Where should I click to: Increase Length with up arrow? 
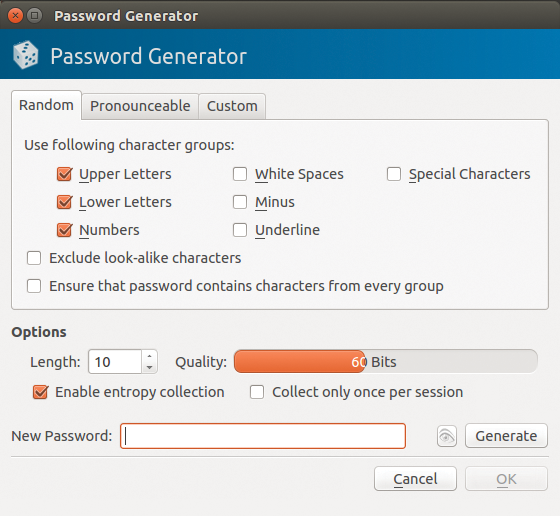(x=150, y=356)
